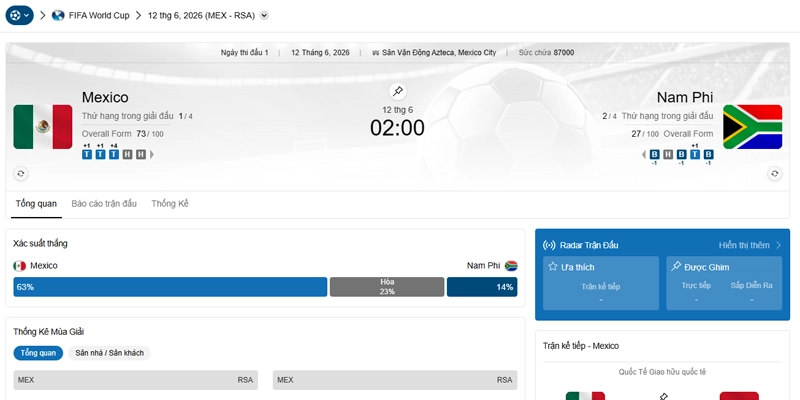Image resolution: width=800 pixels, height=400 pixels.
Task: Open the sport selector soccer ball dropdown
Action: click(19, 15)
